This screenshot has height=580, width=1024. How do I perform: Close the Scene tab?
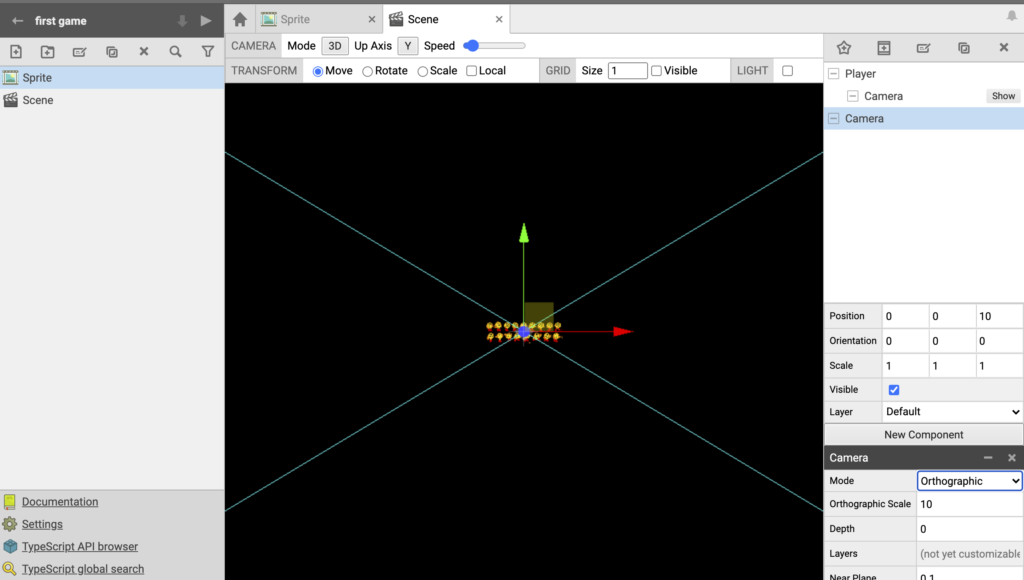coord(499,20)
